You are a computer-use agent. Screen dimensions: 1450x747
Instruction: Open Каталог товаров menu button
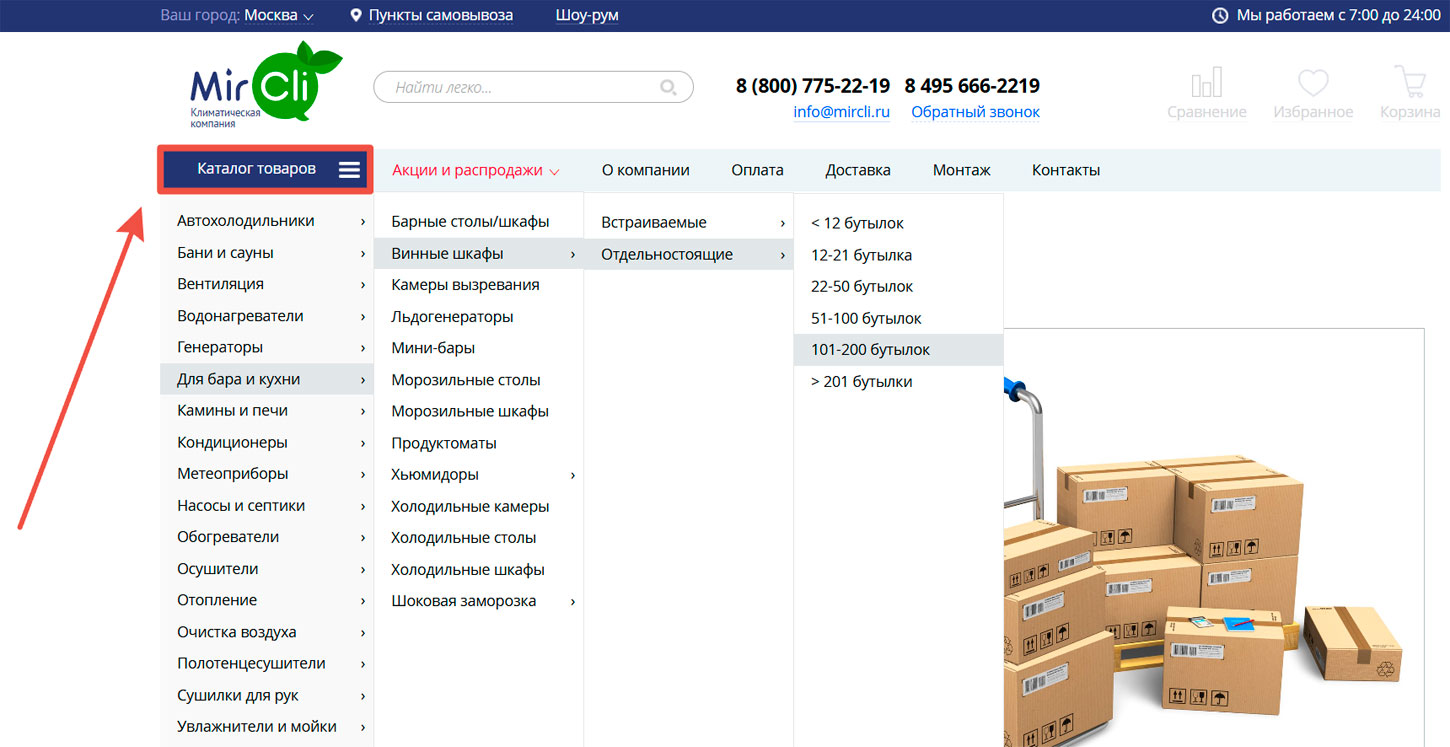[x=266, y=169]
